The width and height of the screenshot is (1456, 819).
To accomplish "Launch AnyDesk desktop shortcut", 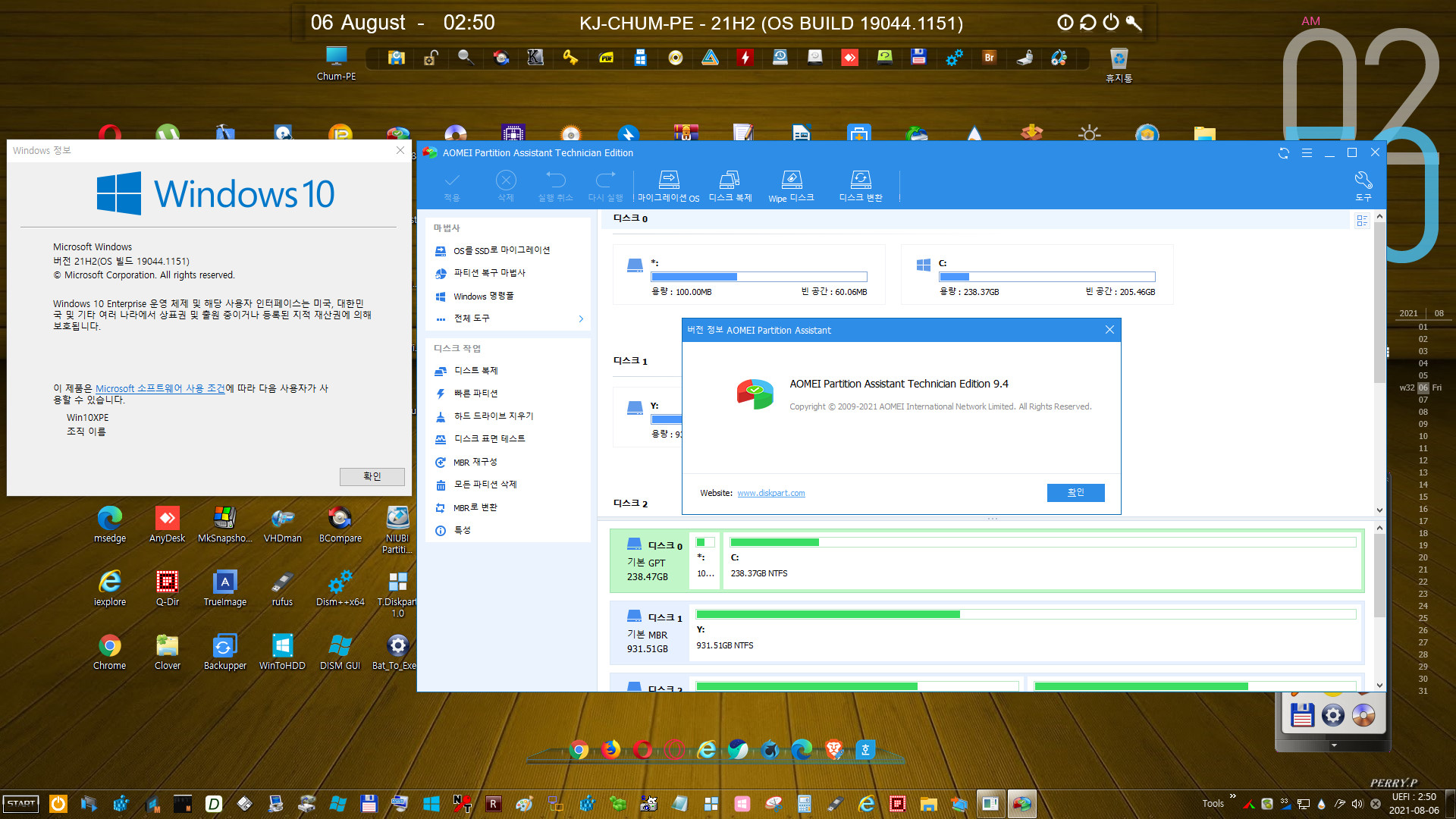I will [x=167, y=525].
